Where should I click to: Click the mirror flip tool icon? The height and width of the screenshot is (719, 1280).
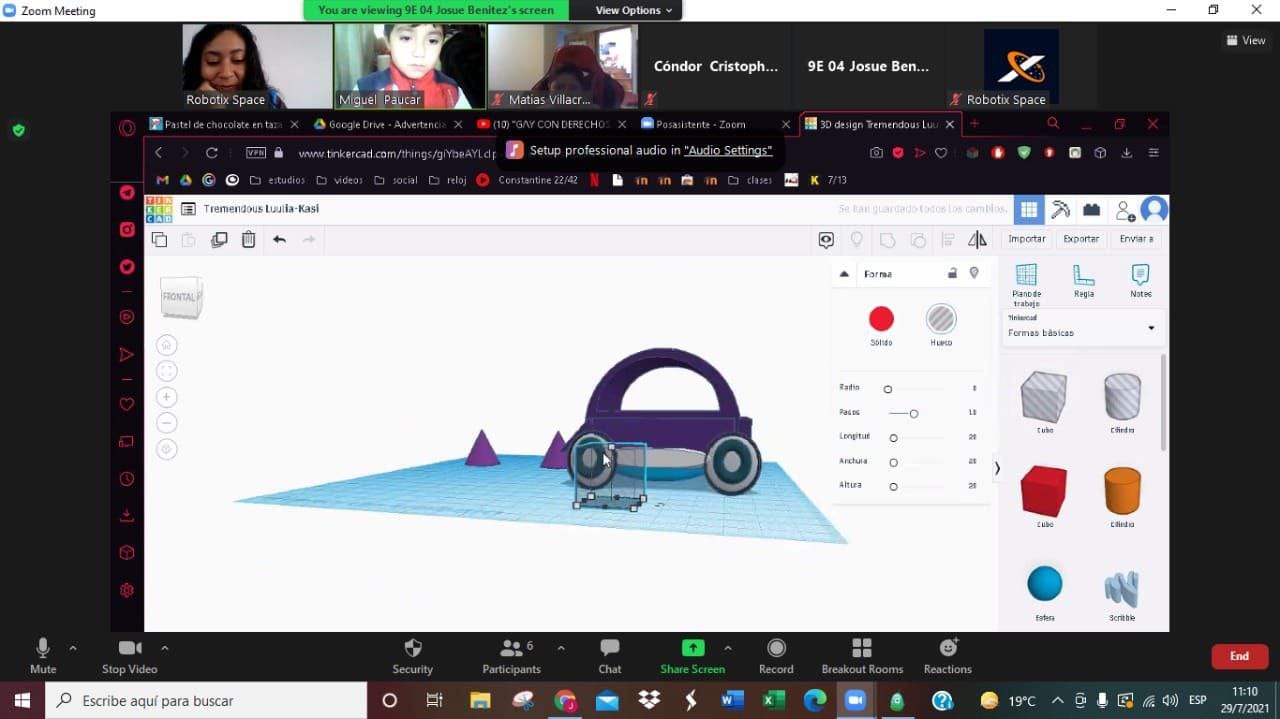pos(977,239)
